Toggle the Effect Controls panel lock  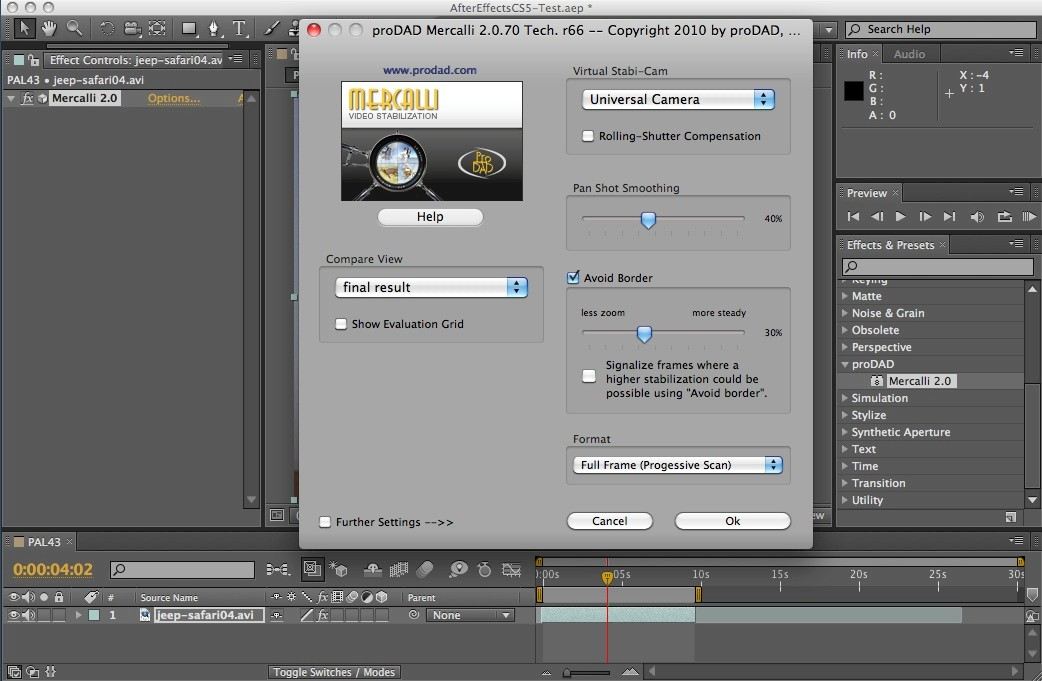click(x=33, y=60)
